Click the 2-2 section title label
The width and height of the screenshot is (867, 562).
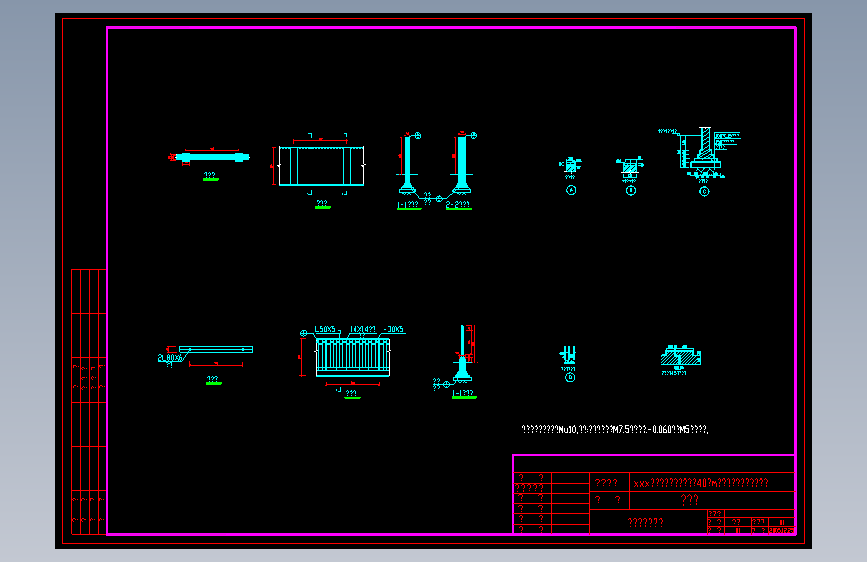(458, 205)
